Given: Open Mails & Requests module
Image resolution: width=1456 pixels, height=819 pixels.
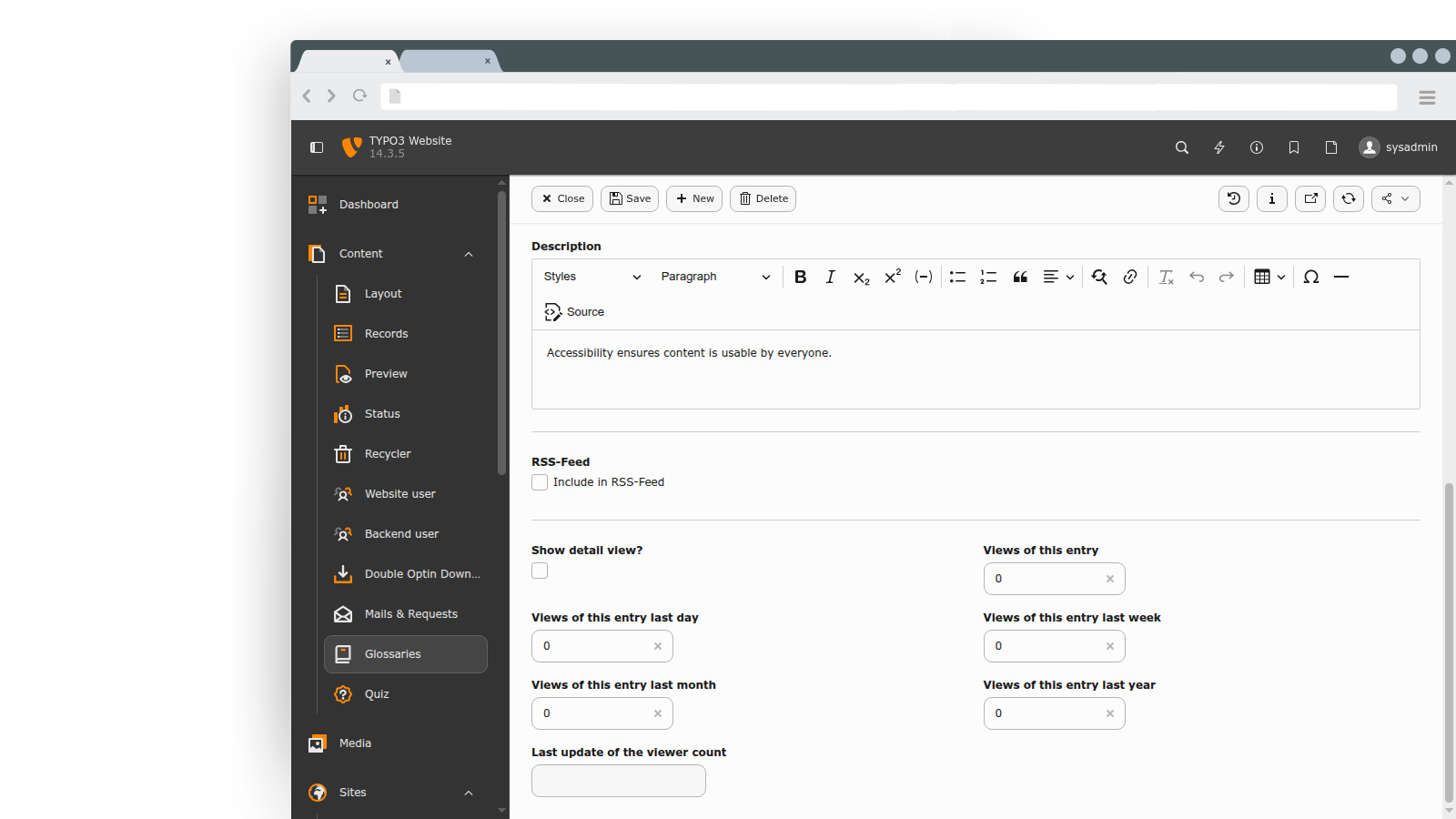Looking at the screenshot, I should coord(406,614).
